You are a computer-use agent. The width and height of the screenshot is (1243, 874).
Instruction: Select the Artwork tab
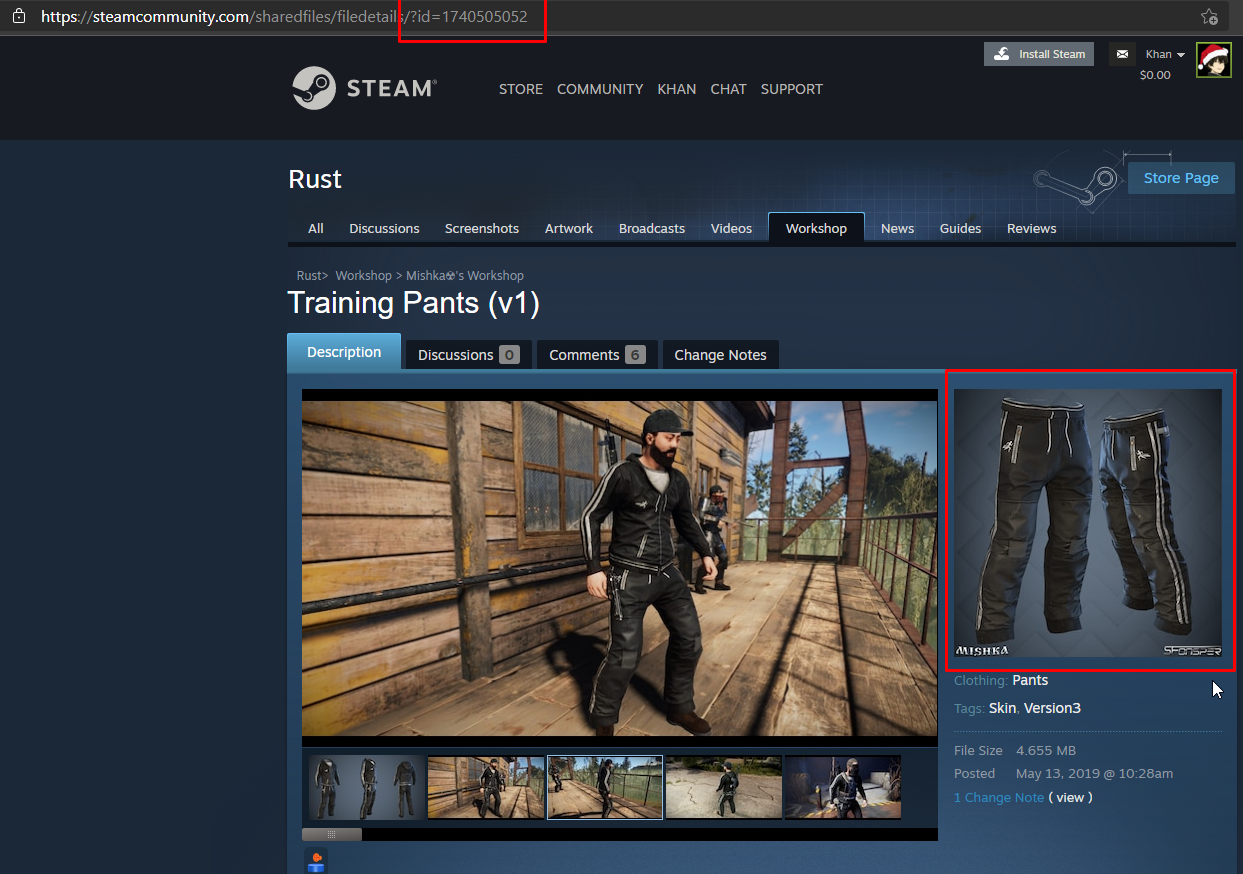pos(569,228)
